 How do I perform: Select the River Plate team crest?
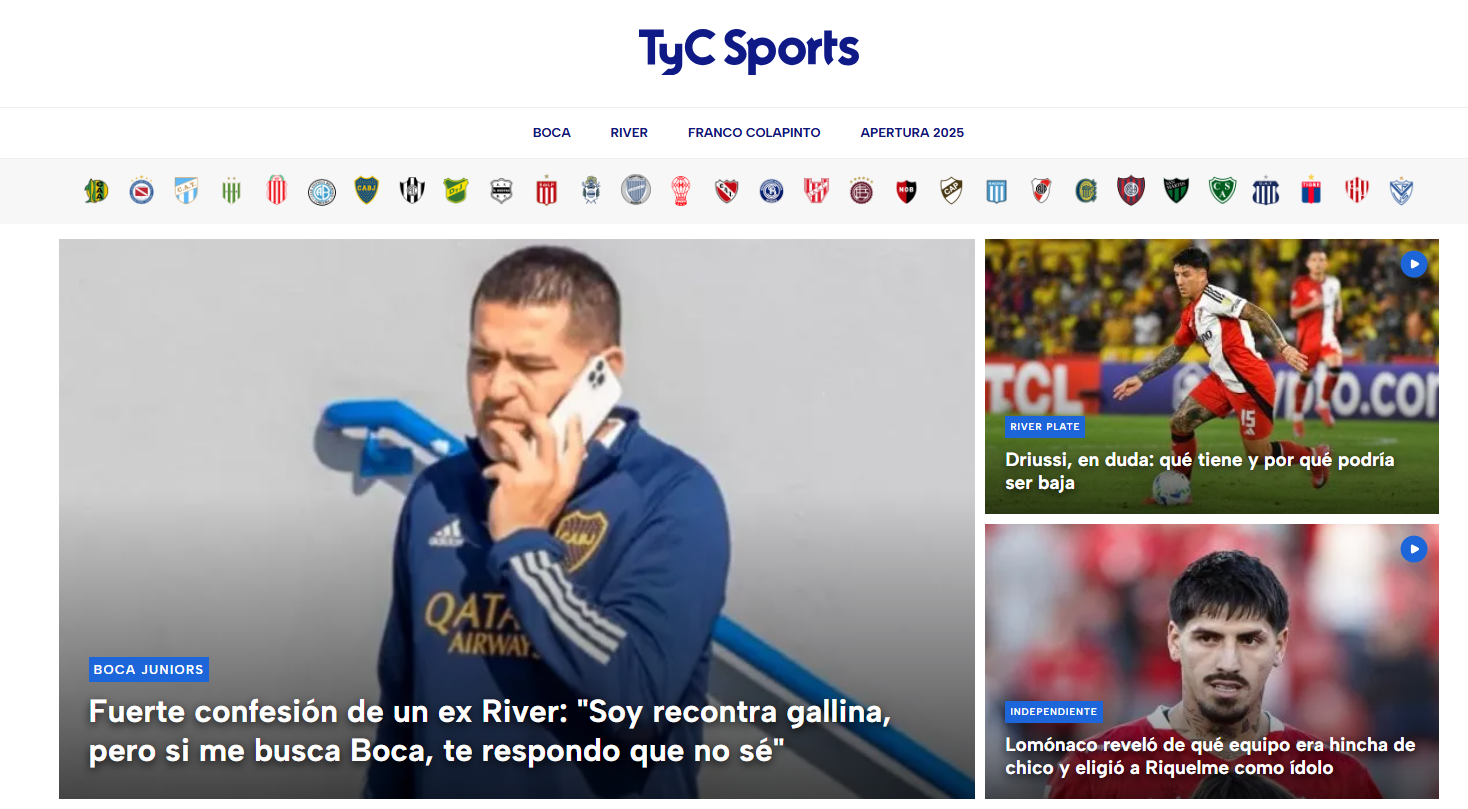click(x=1041, y=191)
